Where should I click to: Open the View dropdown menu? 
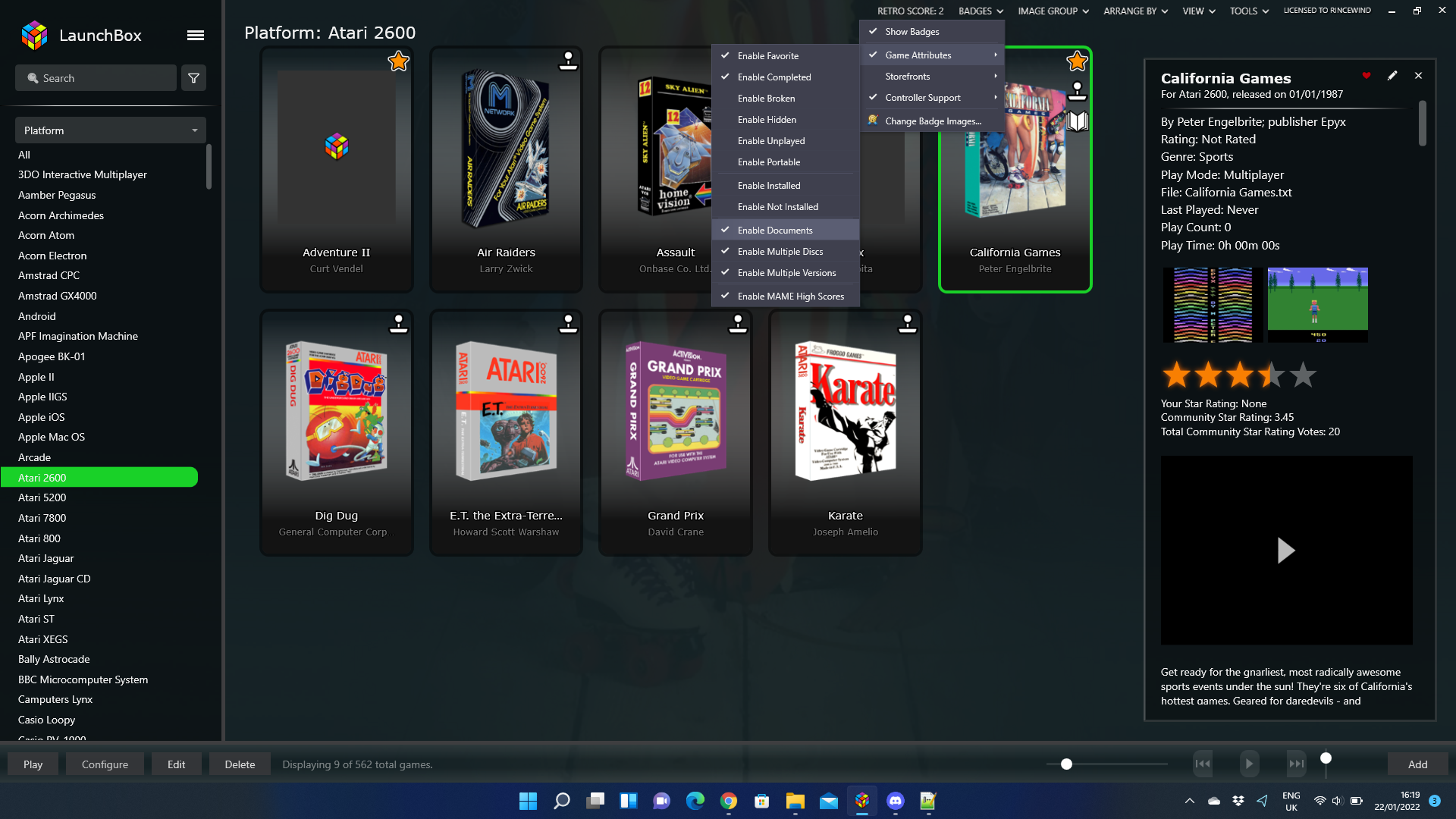coord(1198,11)
